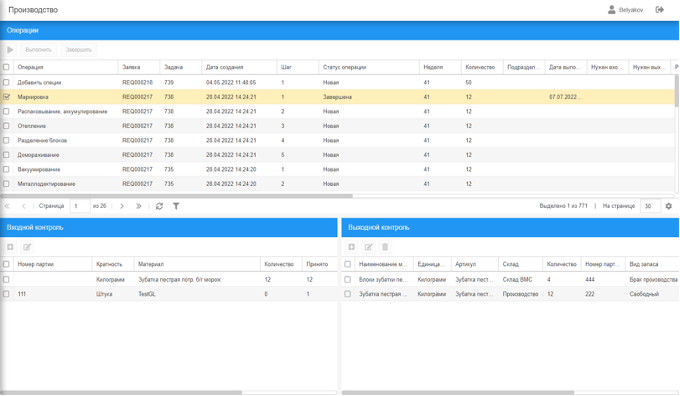Viewport: 680px width, 396px height.
Task: Click add icon in Входной контроль toolbar
Action: coord(10,247)
